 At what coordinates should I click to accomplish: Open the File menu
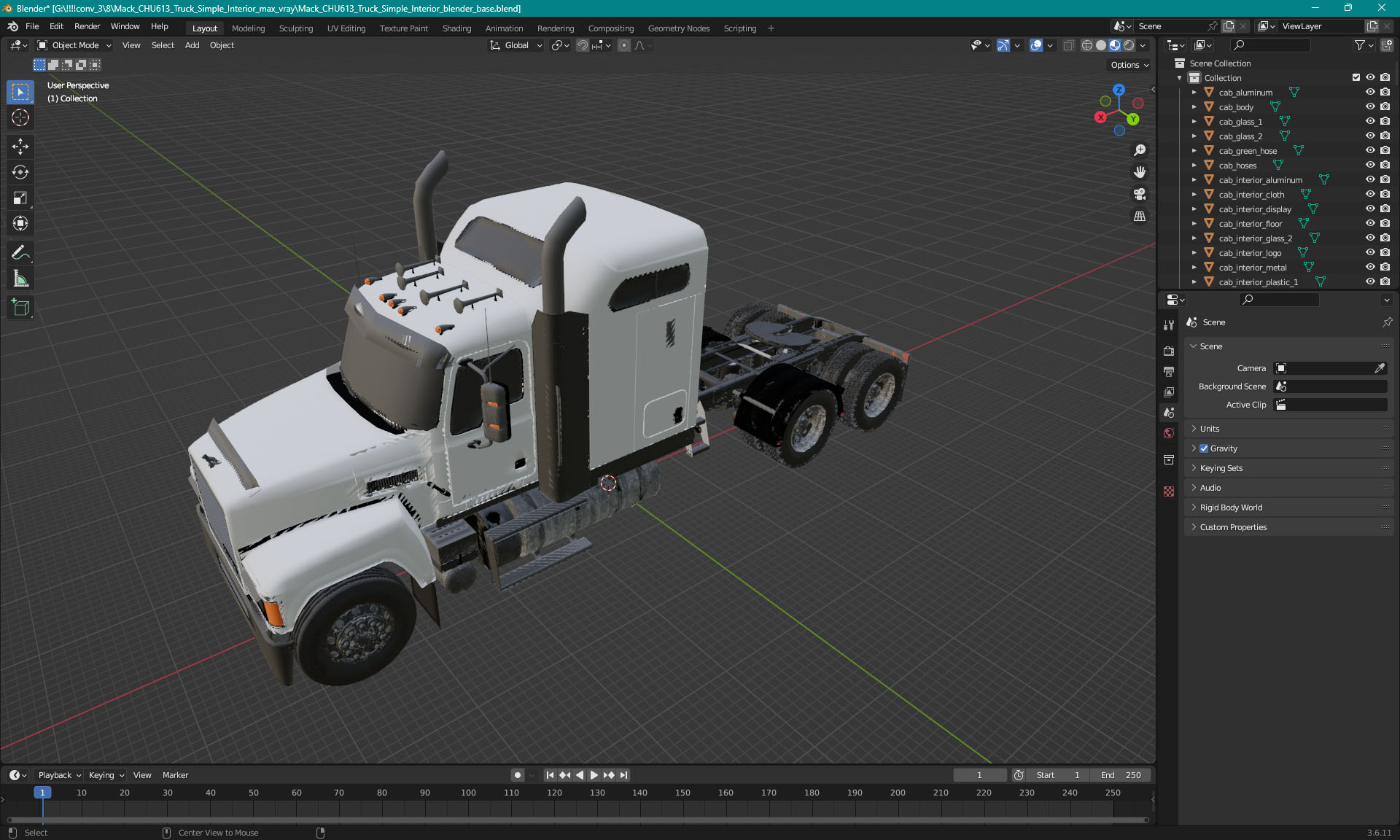(x=32, y=26)
